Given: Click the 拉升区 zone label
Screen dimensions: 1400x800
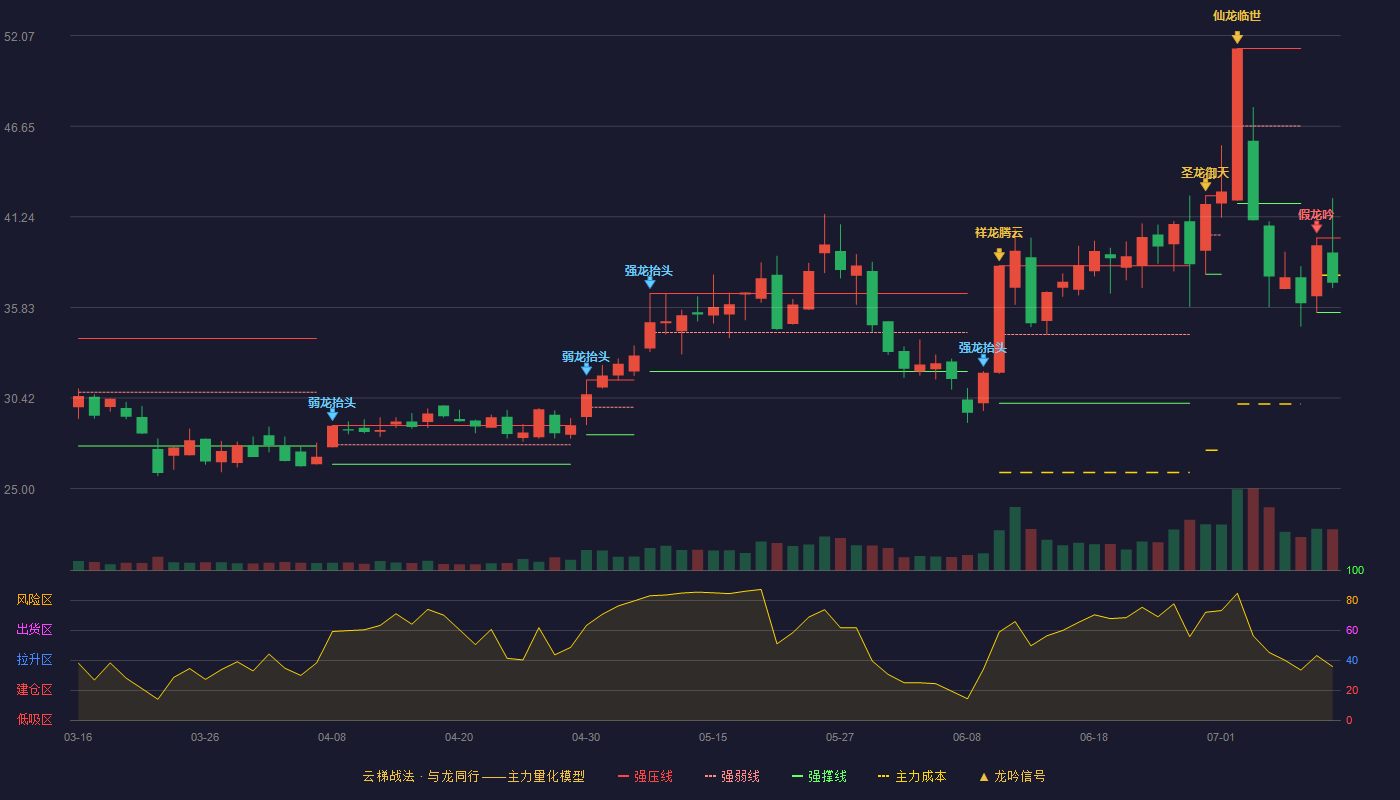Looking at the screenshot, I should [34, 660].
